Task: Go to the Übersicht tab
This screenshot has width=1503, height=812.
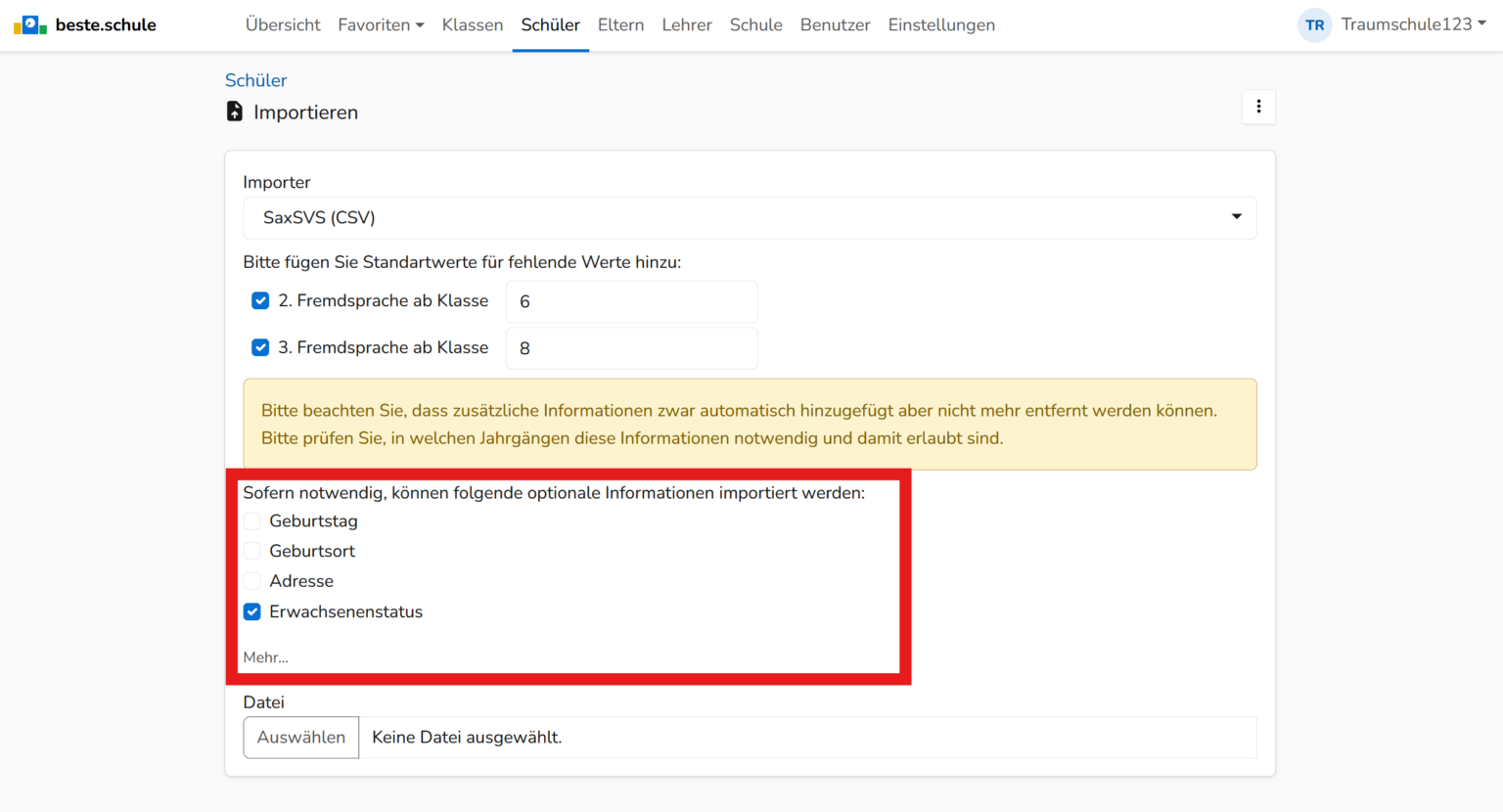Action: pos(283,25)
